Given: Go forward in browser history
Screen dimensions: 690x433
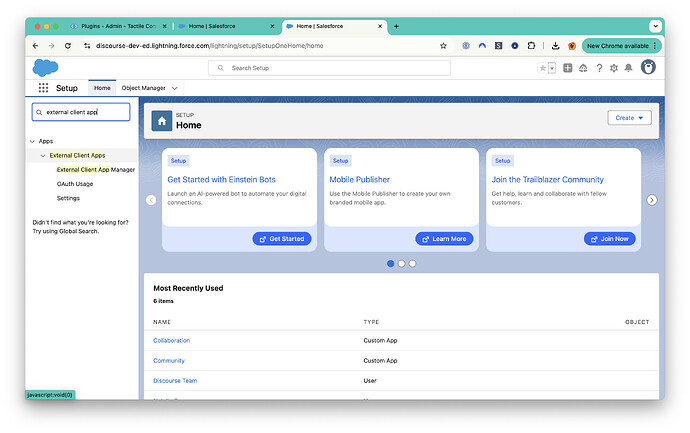Looking at the screenshot, I should (51, 46).
